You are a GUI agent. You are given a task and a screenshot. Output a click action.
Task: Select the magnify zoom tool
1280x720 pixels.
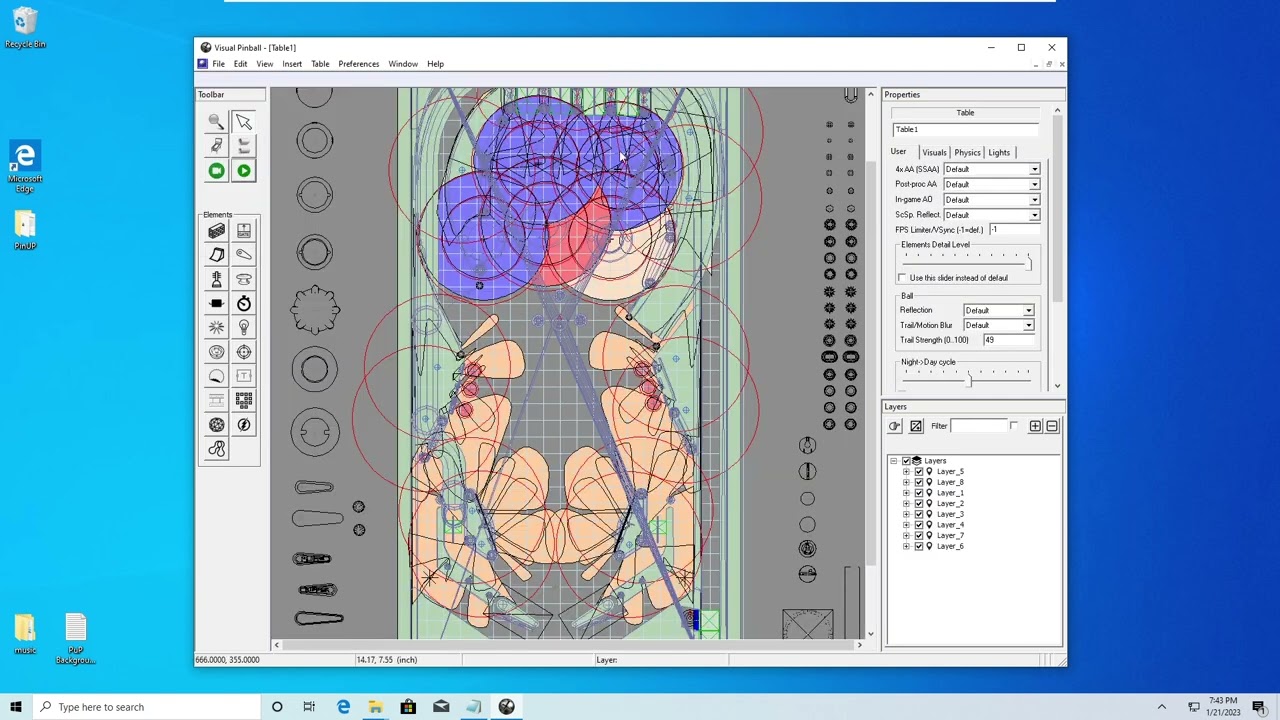click(x=216, y=121)
